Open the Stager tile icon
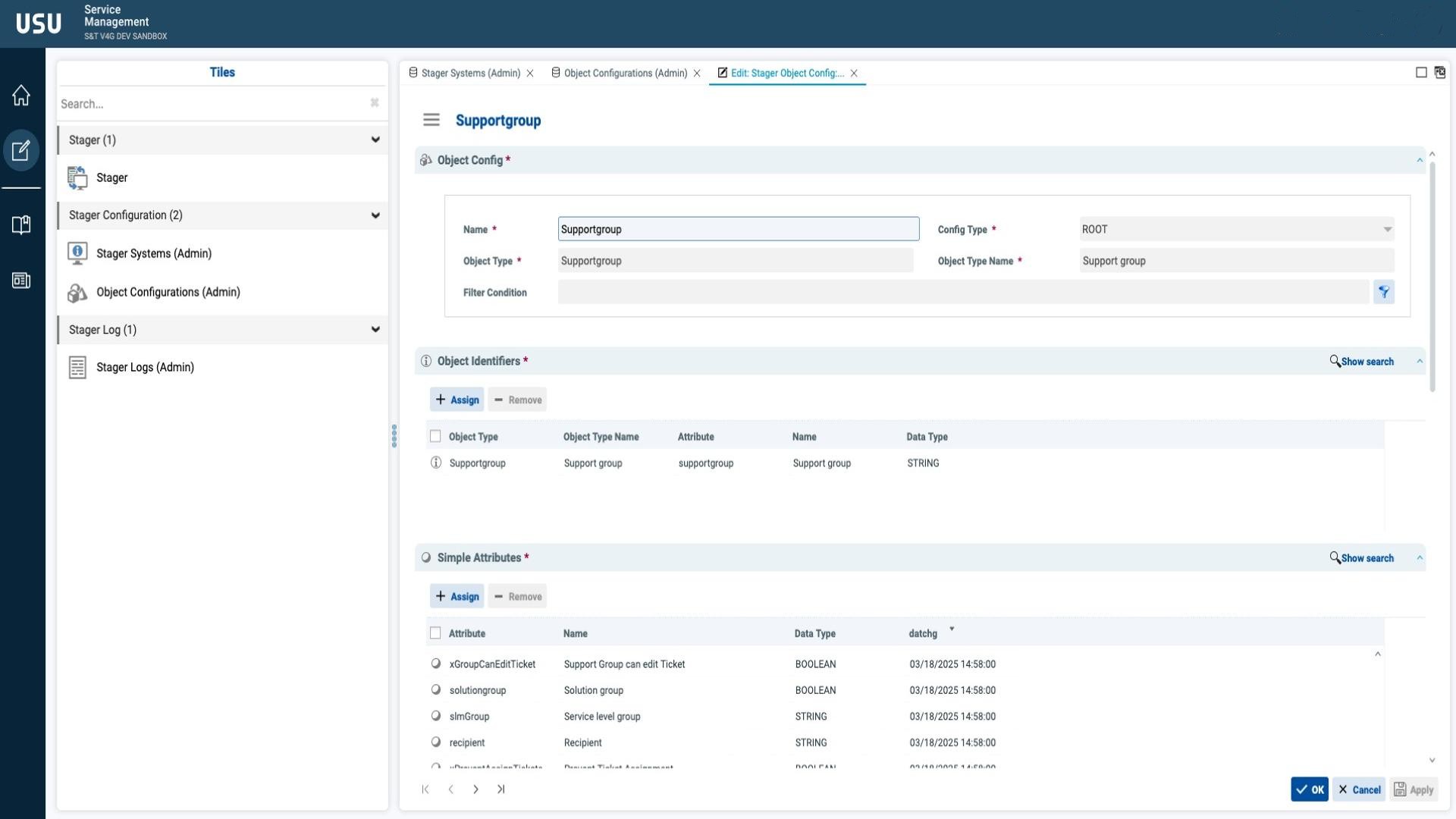This screenshot has width=1456, height=819. pos(77,177)
